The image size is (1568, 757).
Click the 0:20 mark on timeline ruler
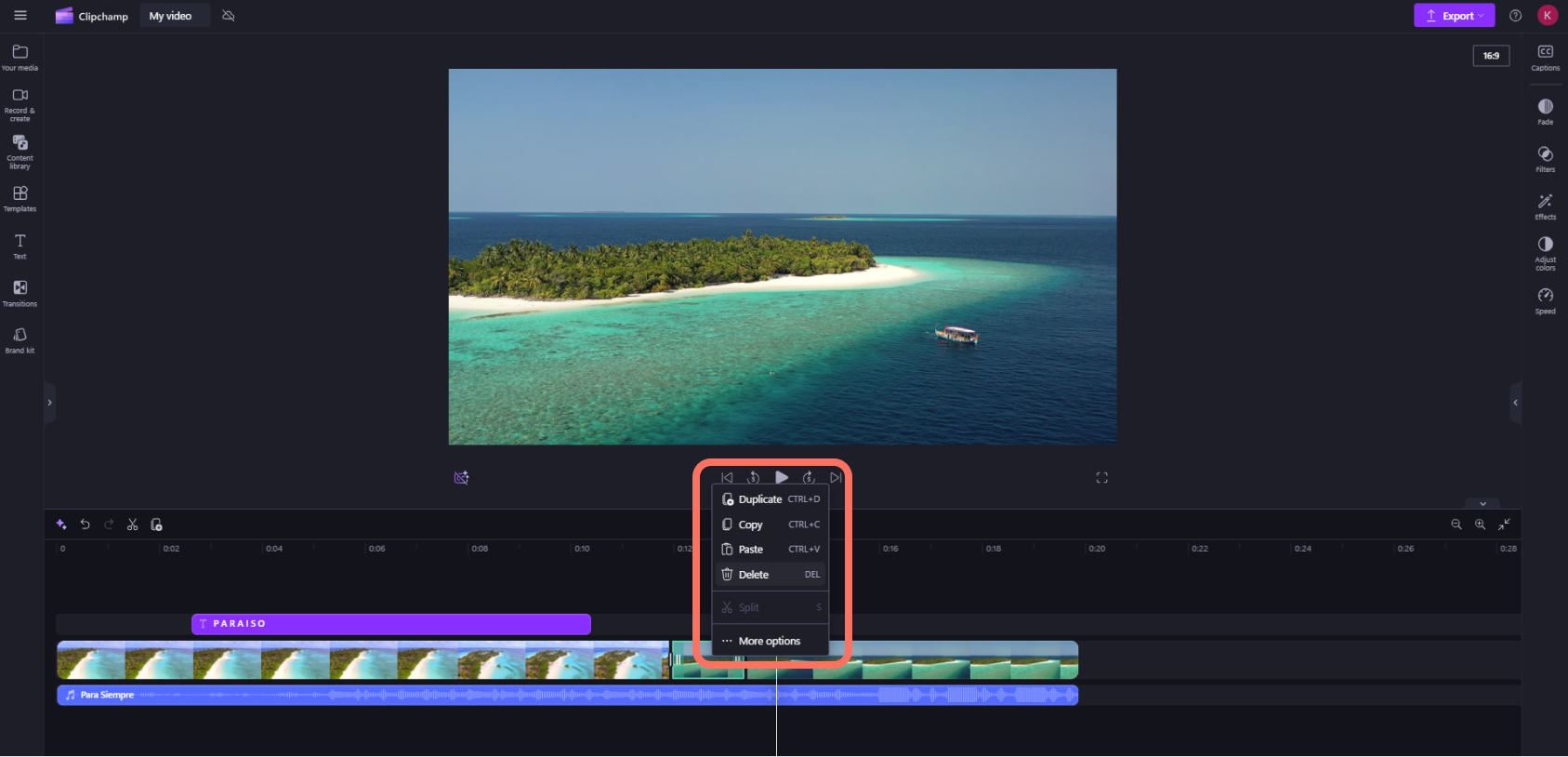pyautogui.click(x=1097, y=549)
